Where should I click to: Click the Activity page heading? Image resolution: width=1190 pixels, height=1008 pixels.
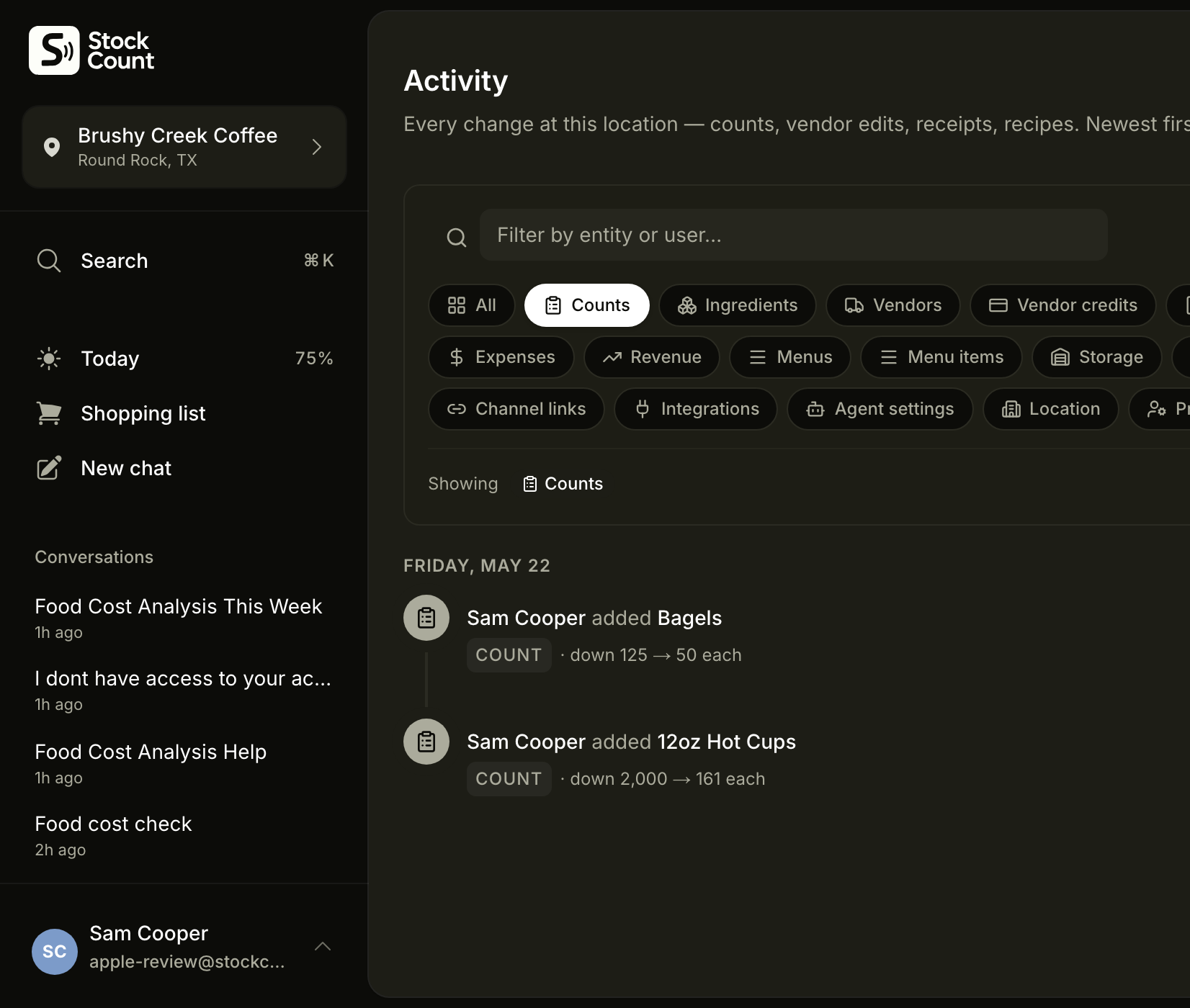pos(456,81)
